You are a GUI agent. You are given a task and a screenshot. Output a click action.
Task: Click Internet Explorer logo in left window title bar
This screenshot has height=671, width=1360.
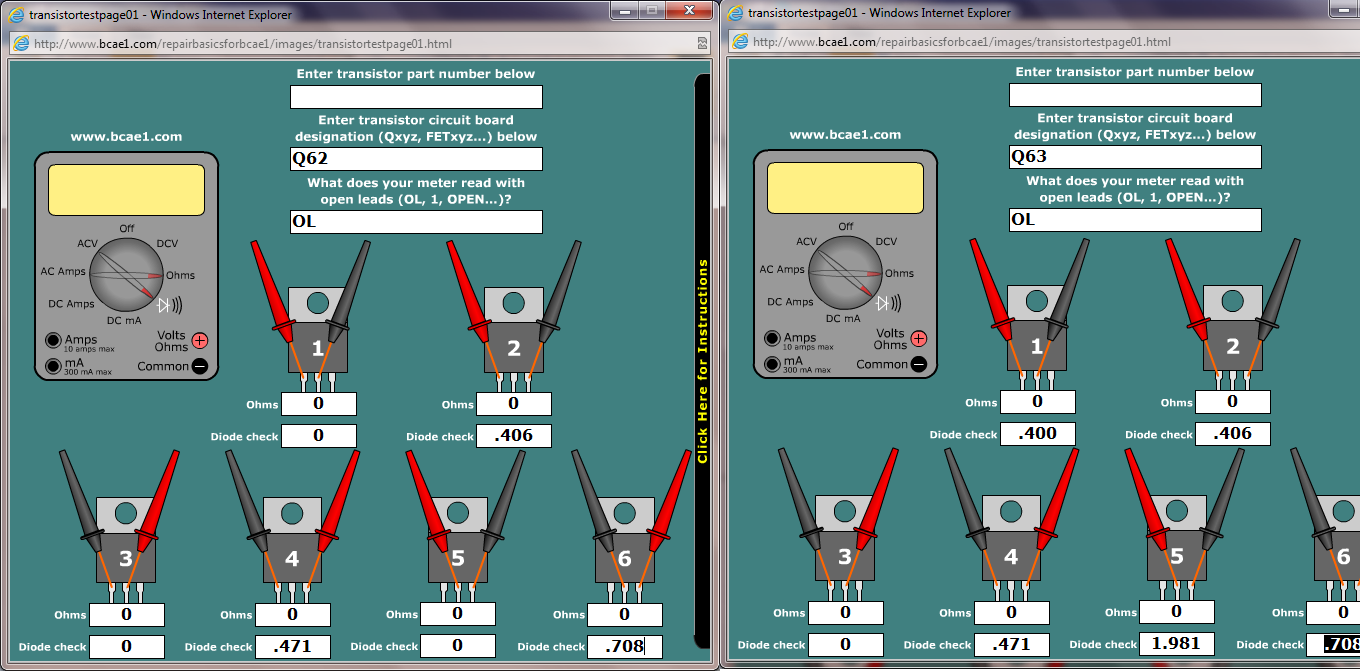[x=14, y=14]
